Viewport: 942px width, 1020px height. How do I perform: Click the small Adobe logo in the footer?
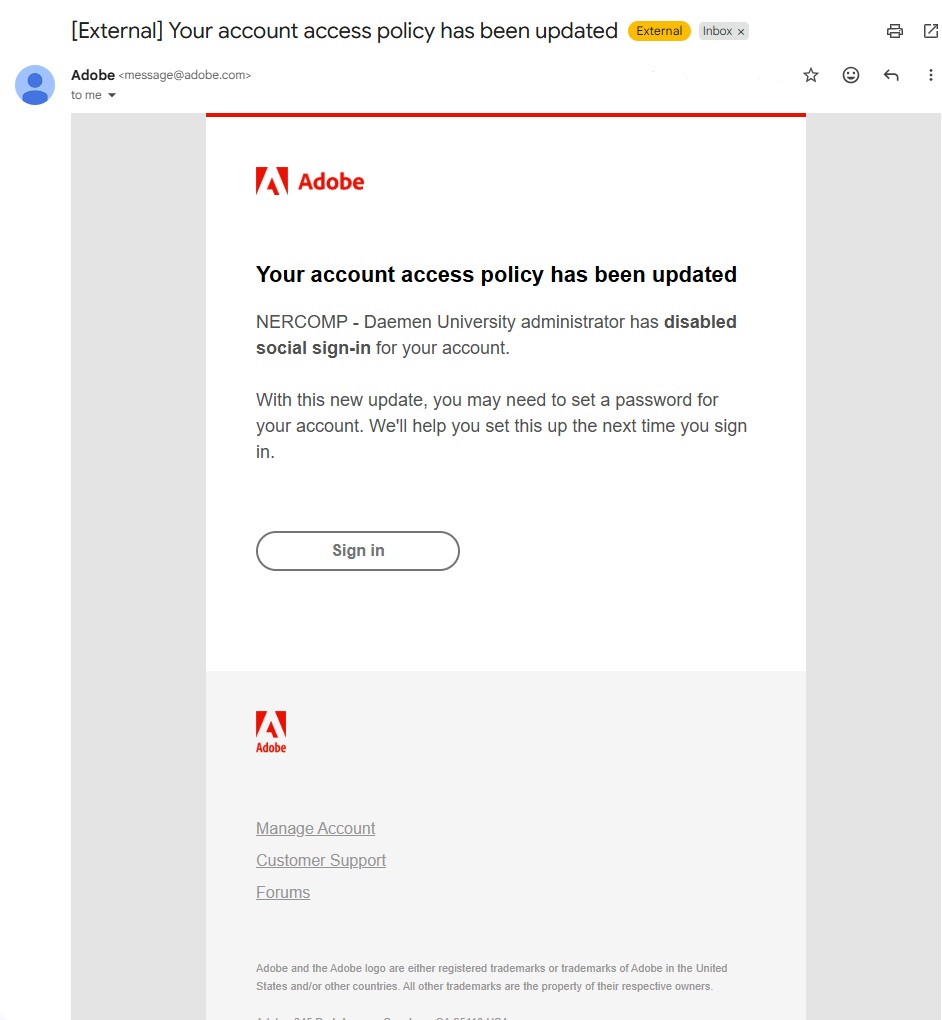point(271,731)
